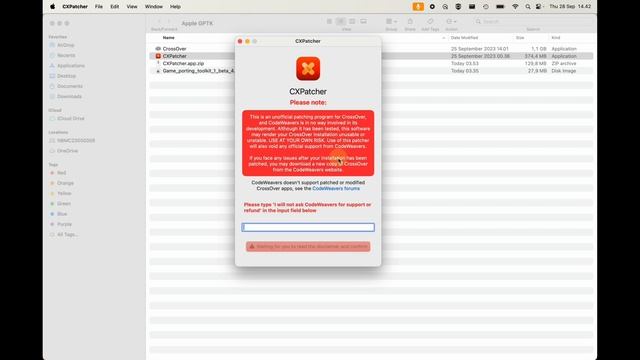Go back in Finder window

tap(159, 22)
